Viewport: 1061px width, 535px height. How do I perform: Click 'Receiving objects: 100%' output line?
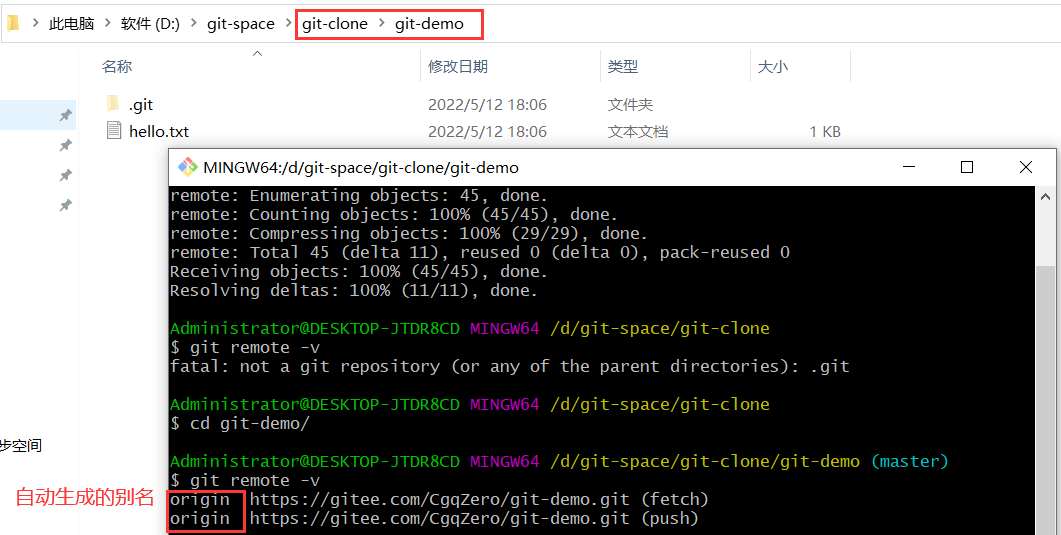[x=359, y=272]
